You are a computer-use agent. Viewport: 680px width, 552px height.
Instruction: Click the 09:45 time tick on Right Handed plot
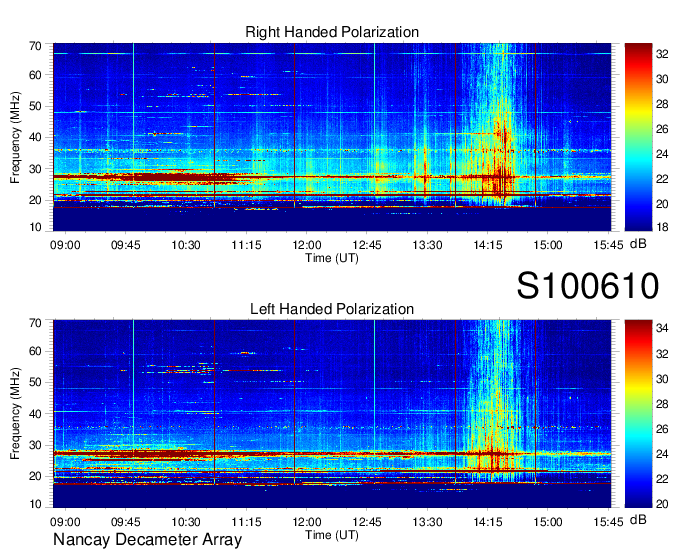click(x=126, y=245)
